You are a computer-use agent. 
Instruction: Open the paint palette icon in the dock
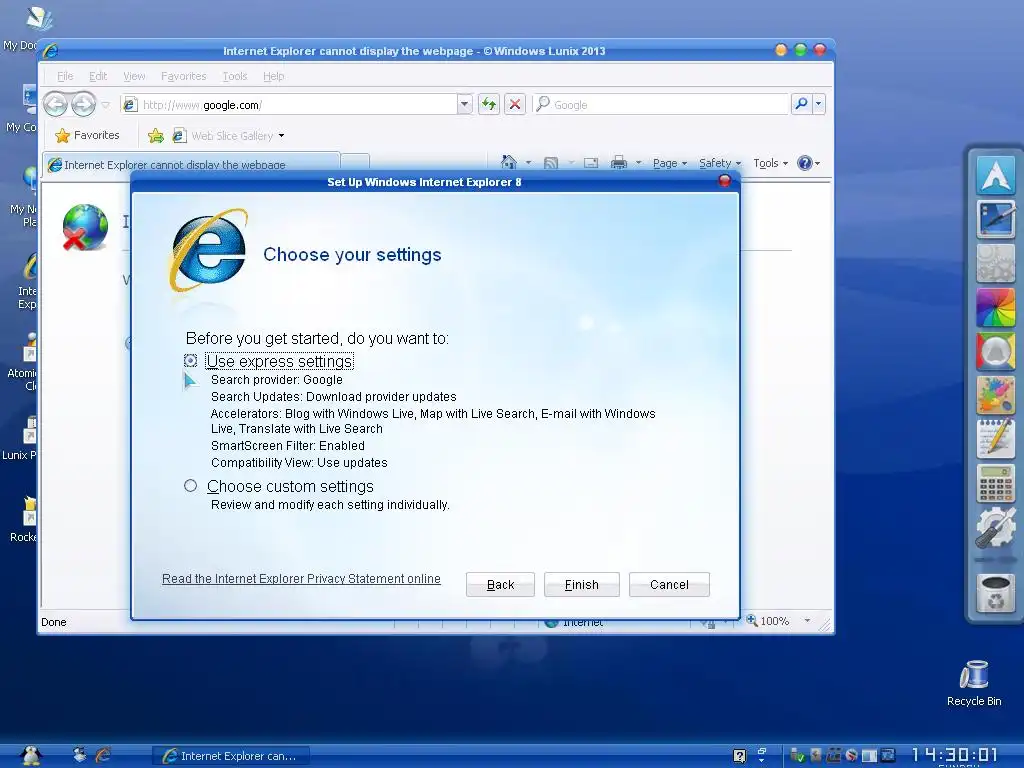pos(996,395)
